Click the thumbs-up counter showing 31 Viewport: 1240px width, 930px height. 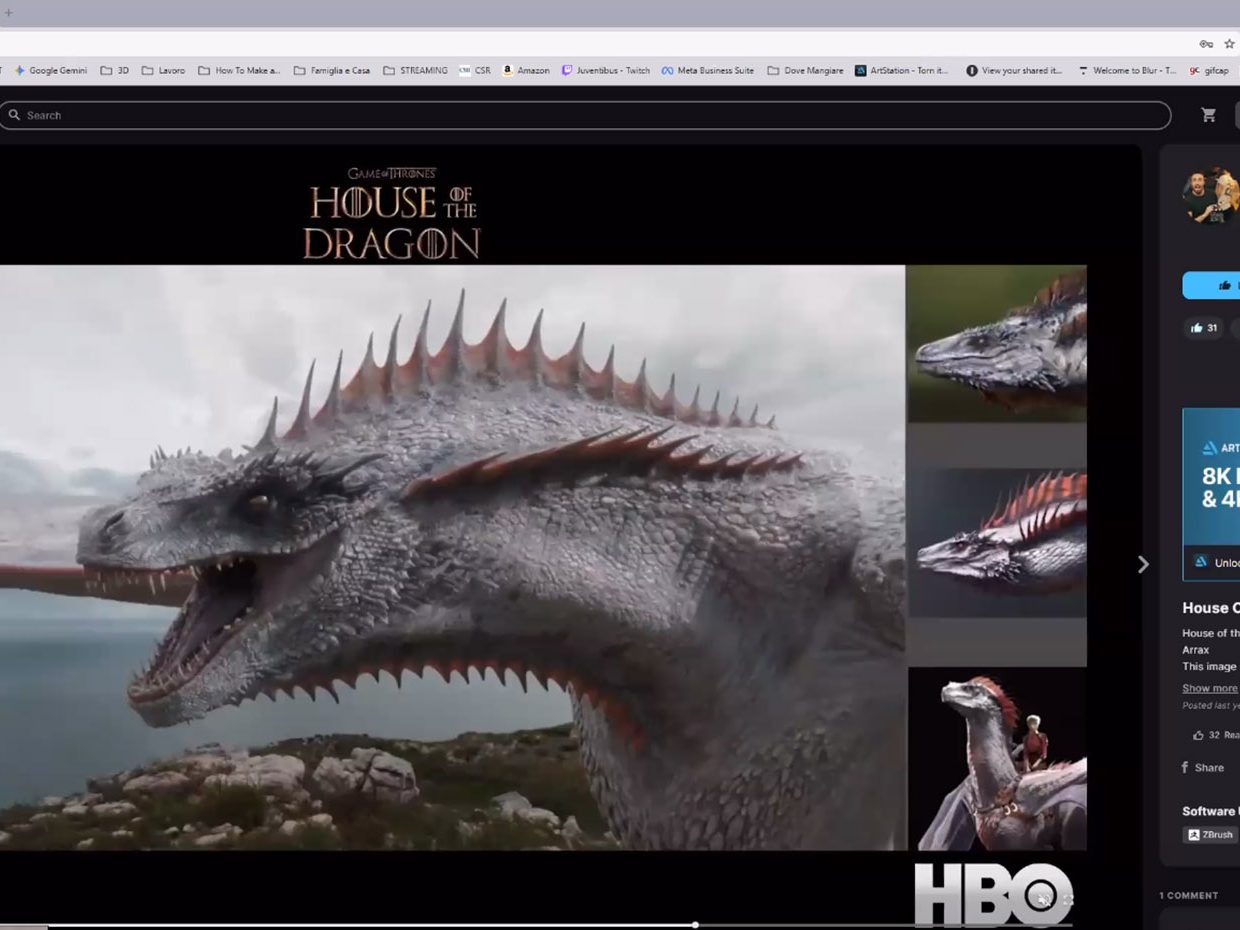[1204, 328]
